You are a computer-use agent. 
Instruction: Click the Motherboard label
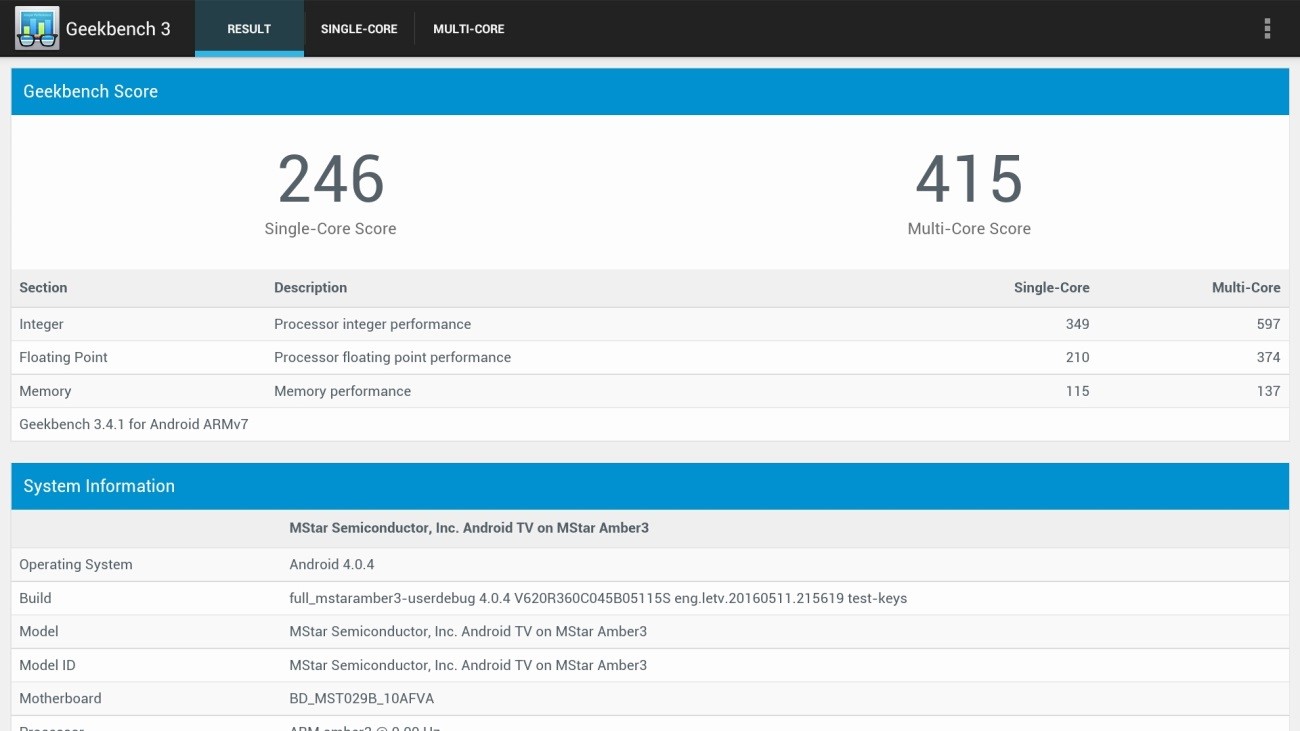(x=60, y=698)
